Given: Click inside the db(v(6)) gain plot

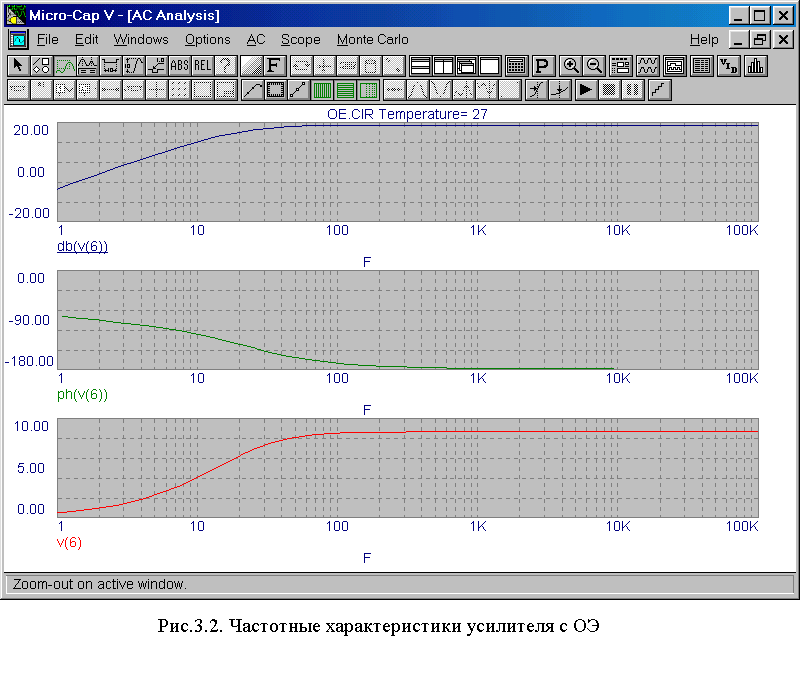Looking at the screenshot, I should pyautogui.click(x=408, y=172).
